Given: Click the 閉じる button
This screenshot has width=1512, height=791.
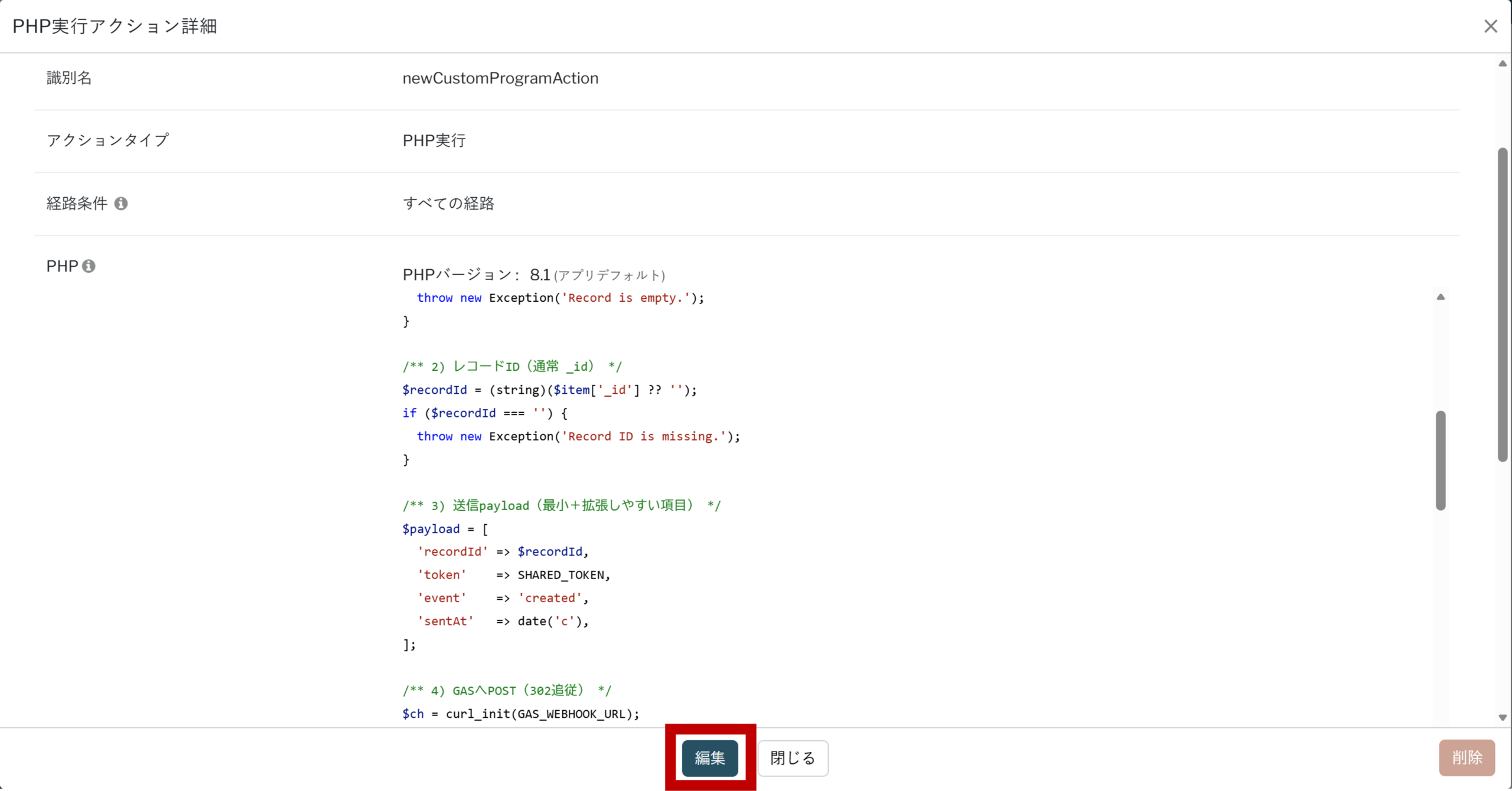Looking at the screenshot, I should coord(792,758).
